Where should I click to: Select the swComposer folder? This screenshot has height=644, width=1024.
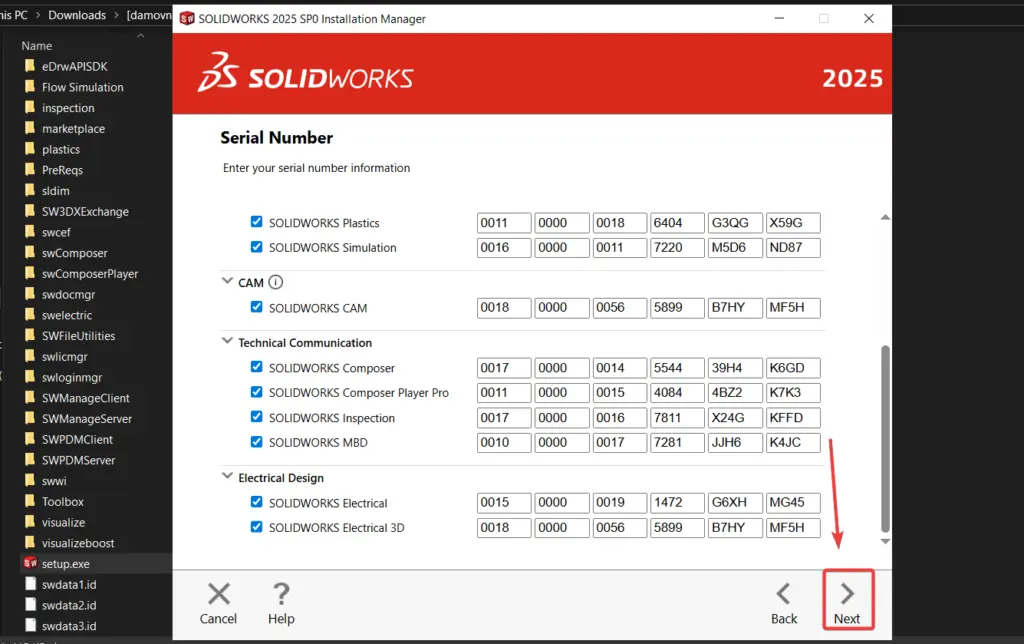[74, 253]
